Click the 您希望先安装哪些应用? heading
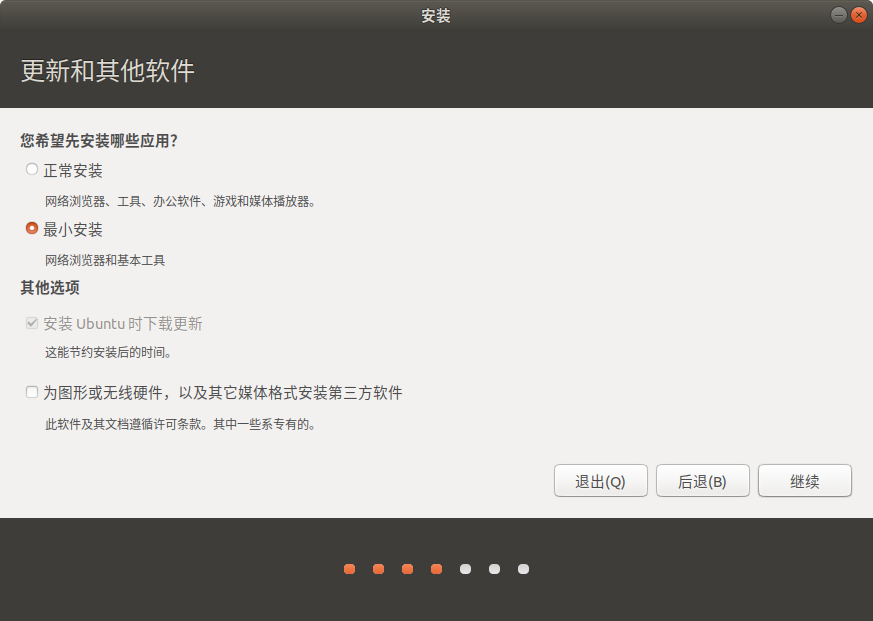This screenshot has width=873, height=621. coord(99,140)
